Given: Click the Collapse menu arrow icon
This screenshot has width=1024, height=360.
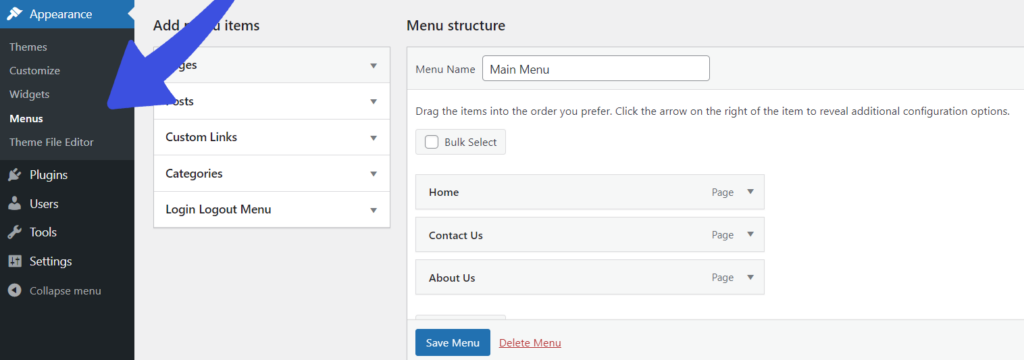Looking at the screenshot, I should tap(14, 291).
